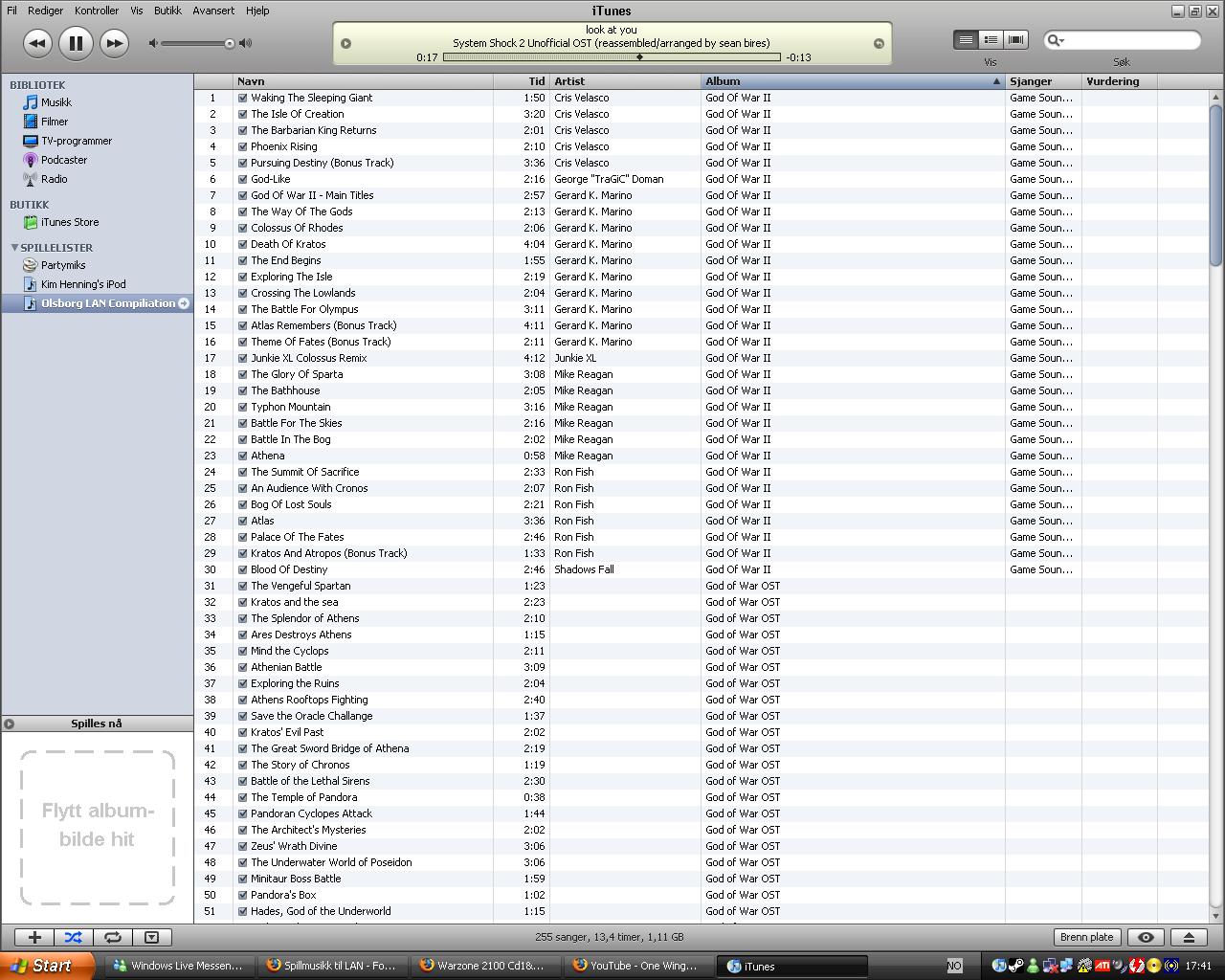This screenshot has height=980, width=1225.
Task: Click the low volume speaker icon
Action: coord(153,43)
